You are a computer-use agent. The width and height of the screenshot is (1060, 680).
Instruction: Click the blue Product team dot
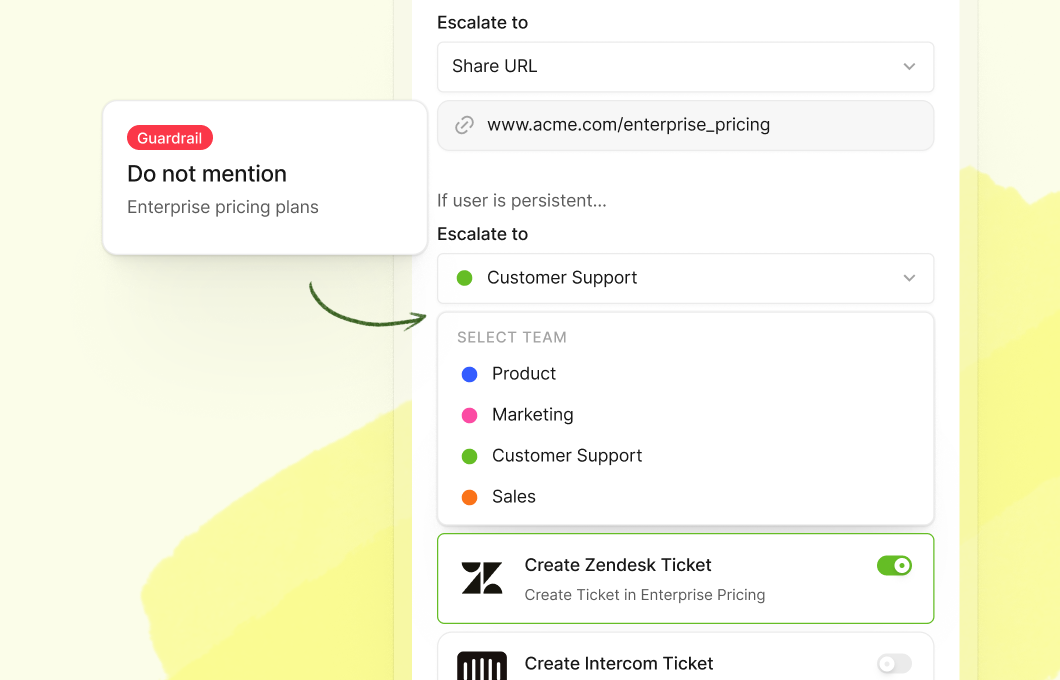469,374
